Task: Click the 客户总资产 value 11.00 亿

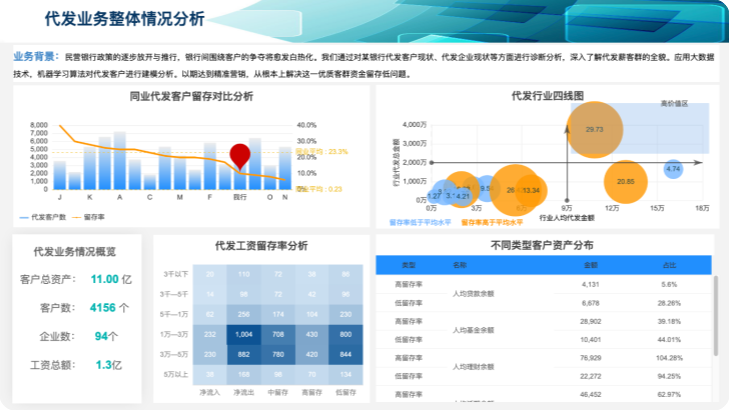Action: click(111, 279)
